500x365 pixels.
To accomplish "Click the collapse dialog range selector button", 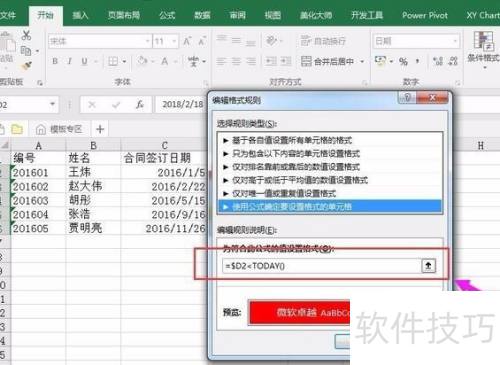I will (429, 266).
